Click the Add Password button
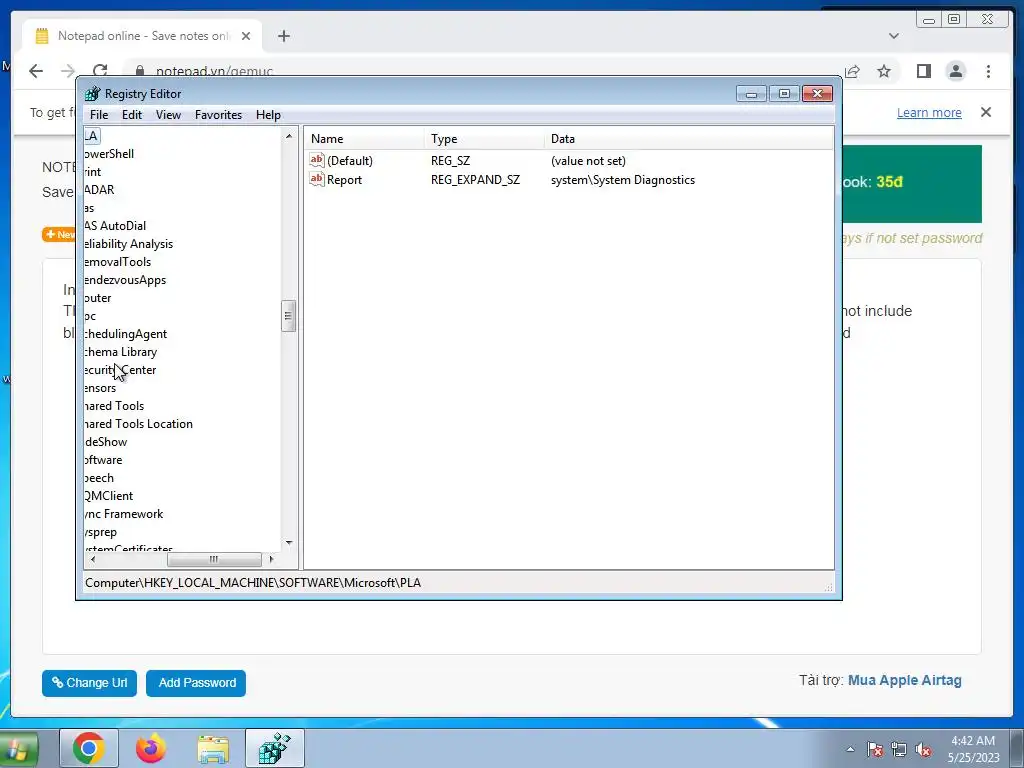This screenshot has width=1024, height=768. tap(196, 683)
